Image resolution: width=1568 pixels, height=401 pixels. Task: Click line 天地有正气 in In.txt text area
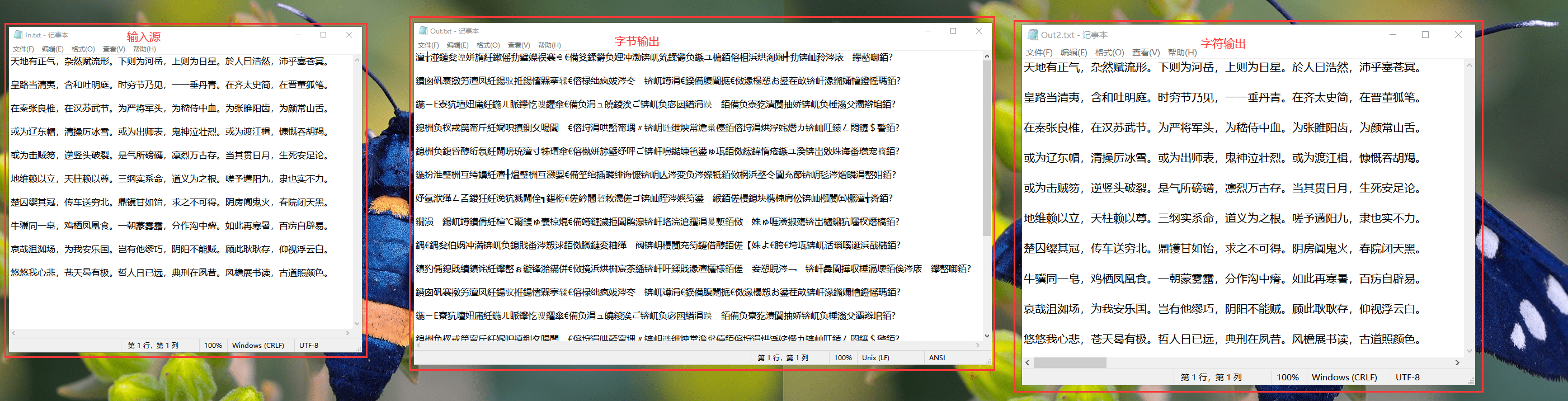tap(171, 62)
